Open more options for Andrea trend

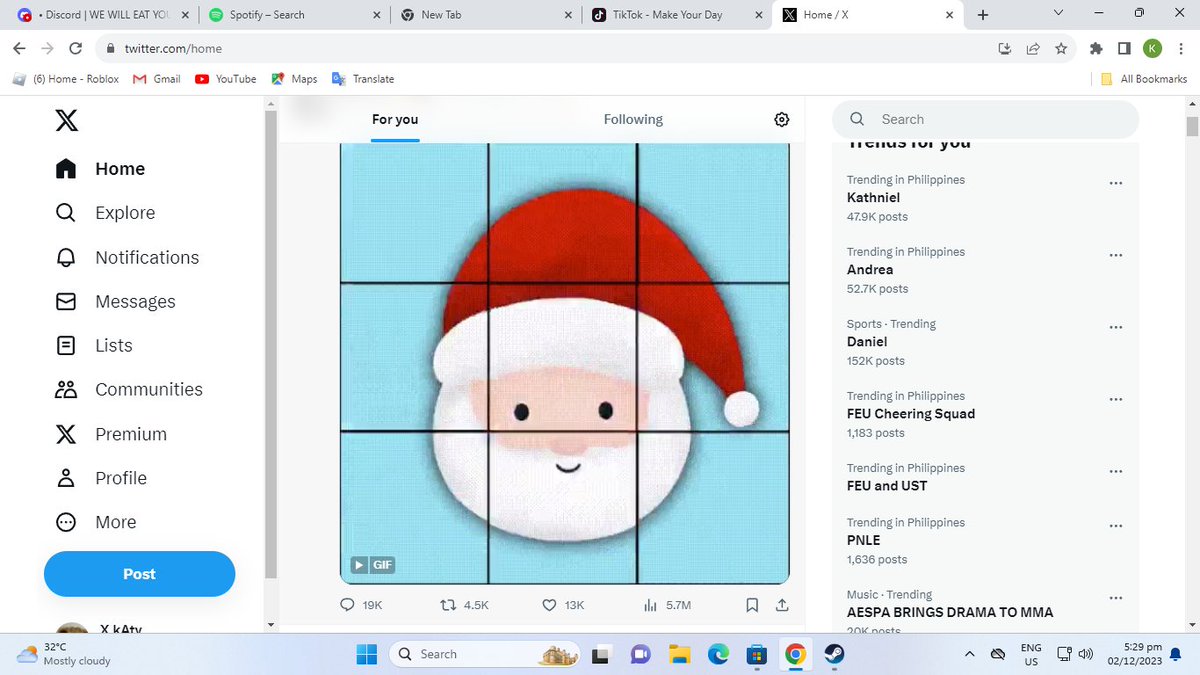click(x=1116, y=254)
